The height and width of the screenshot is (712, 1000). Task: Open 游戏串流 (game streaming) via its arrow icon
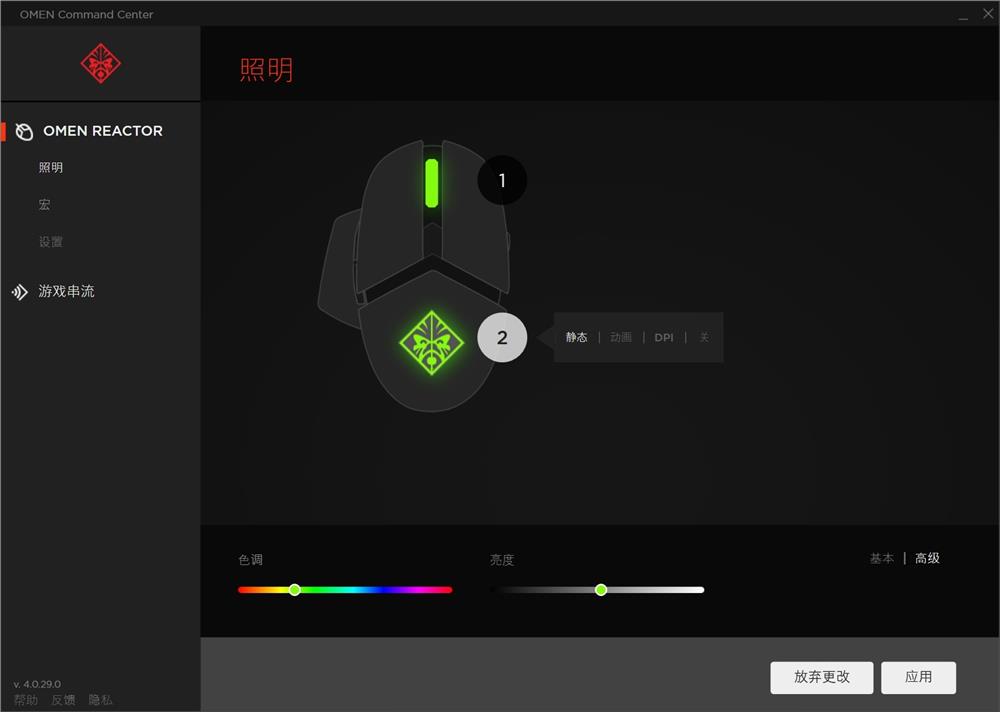(x=21, y=291)
